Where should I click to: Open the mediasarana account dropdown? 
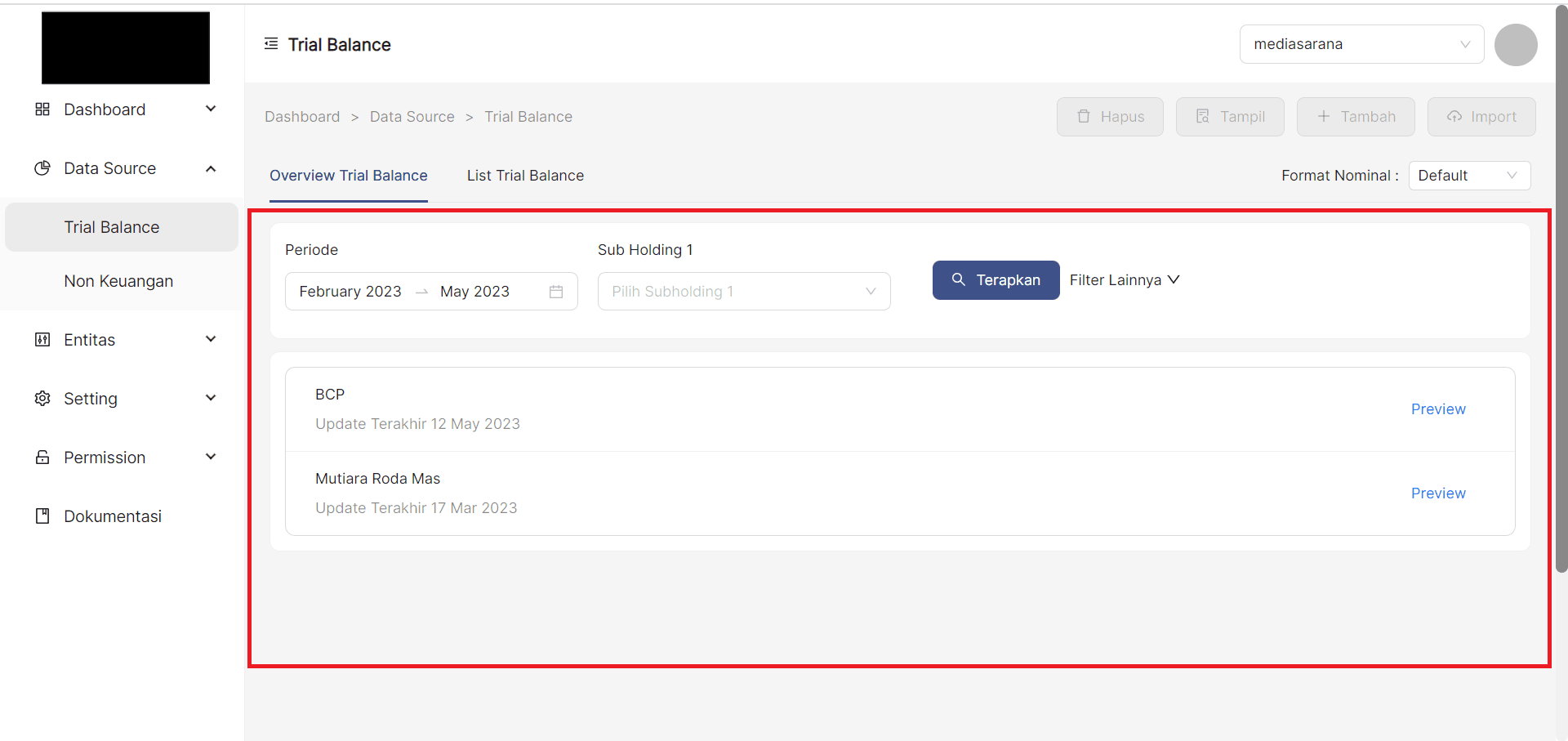click(x=1361, y=44)
